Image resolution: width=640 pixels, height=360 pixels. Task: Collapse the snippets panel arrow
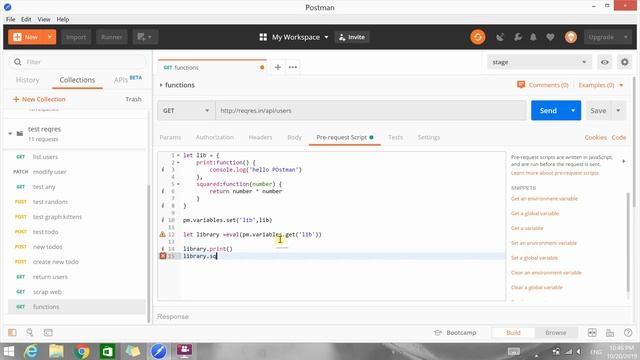tap(624, 161)
